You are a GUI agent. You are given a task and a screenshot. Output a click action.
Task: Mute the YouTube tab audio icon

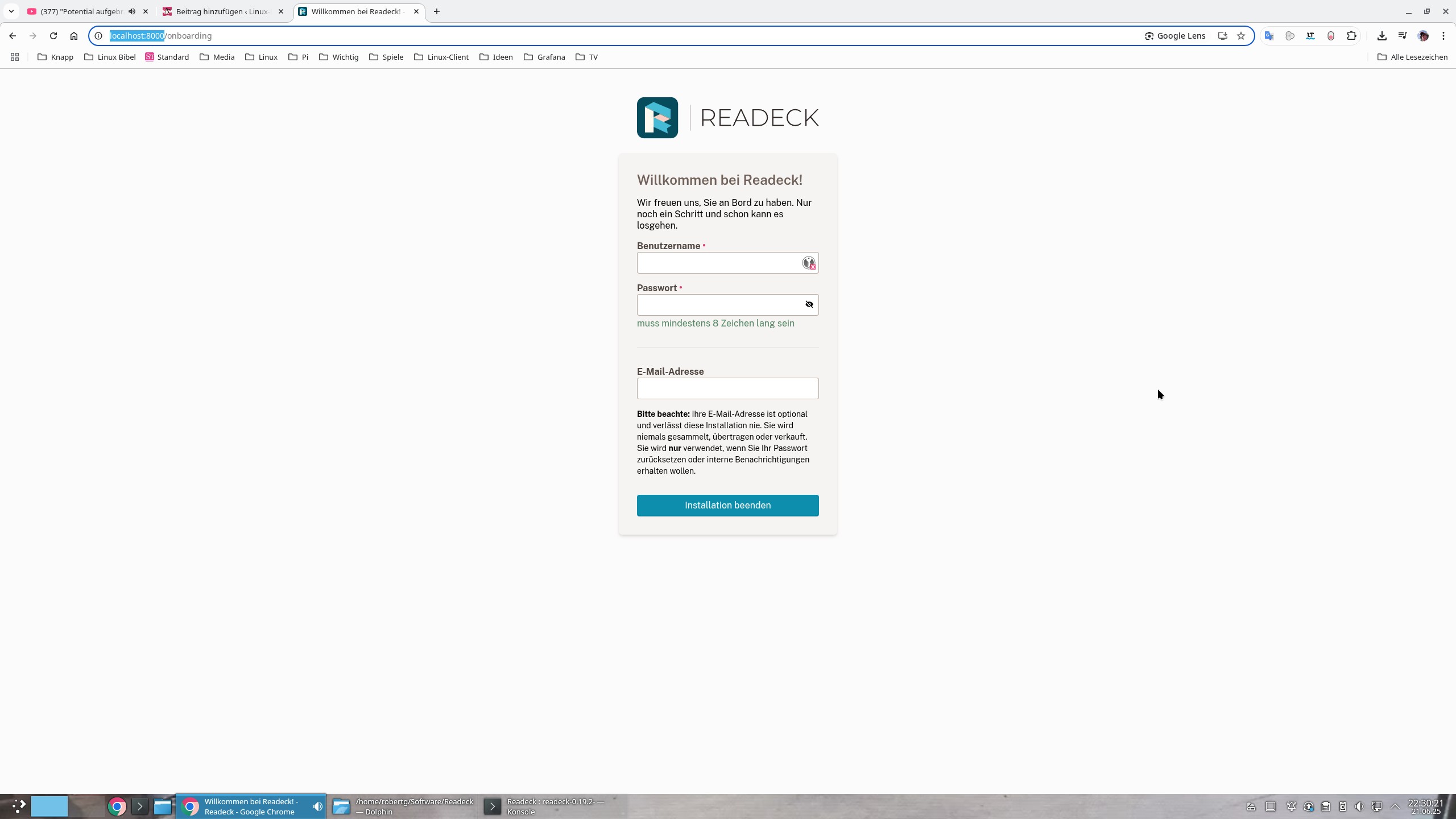click(x=132, y=11)
